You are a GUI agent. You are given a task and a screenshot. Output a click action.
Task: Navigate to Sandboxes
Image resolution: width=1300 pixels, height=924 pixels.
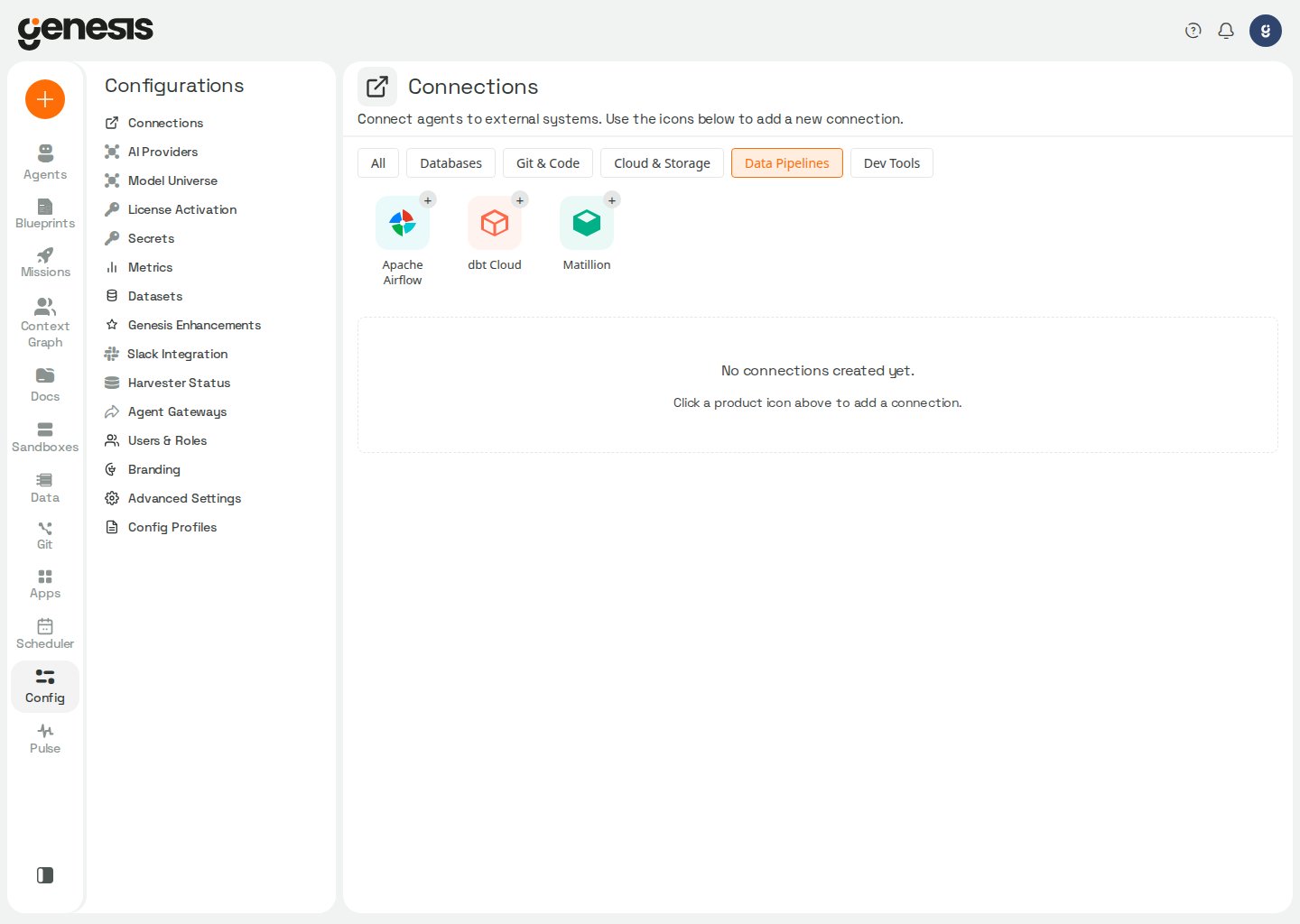pyautogui.click(x=45, y=437)
